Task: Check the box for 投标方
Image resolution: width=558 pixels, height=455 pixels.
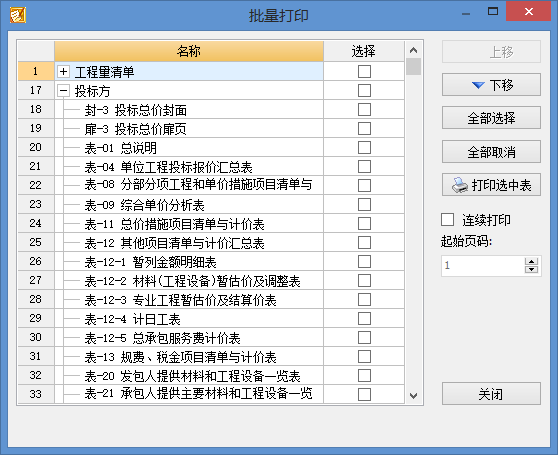Action: pos(364,90)
